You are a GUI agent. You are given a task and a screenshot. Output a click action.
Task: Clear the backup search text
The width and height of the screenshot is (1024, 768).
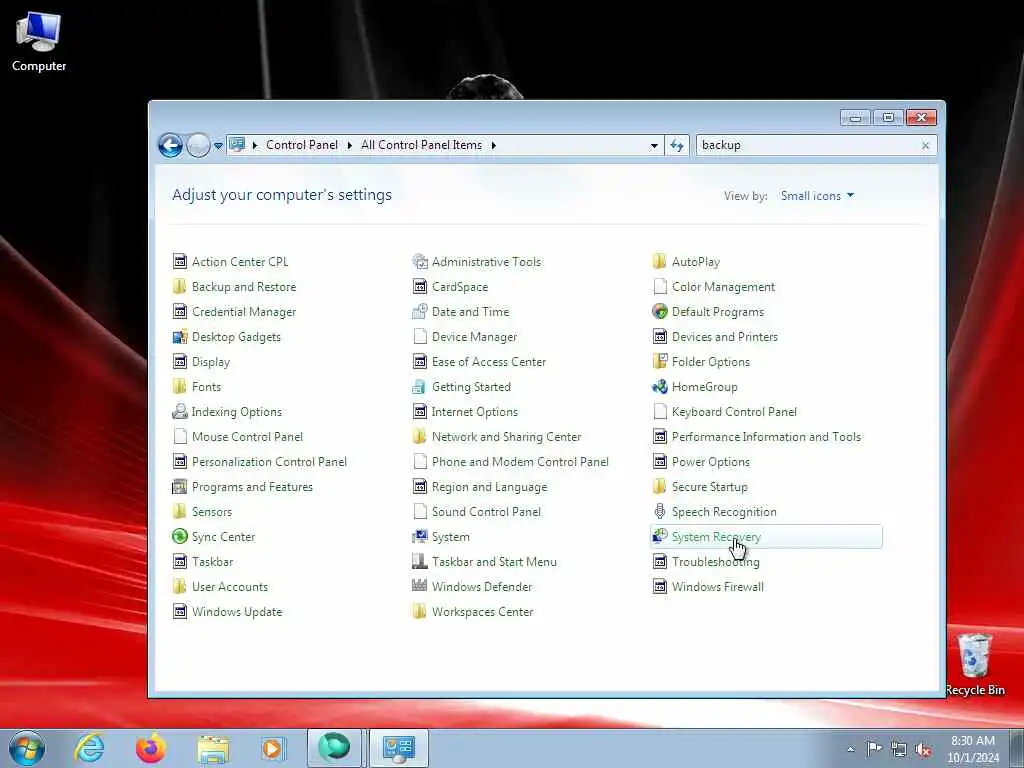click(x=925, y=146)
